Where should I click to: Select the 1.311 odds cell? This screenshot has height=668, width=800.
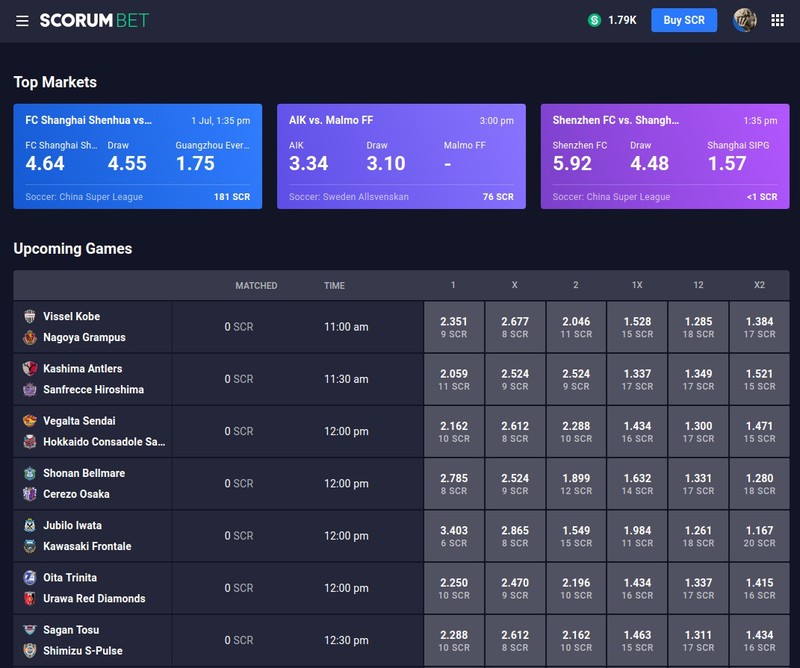click(x=698, y=640)
